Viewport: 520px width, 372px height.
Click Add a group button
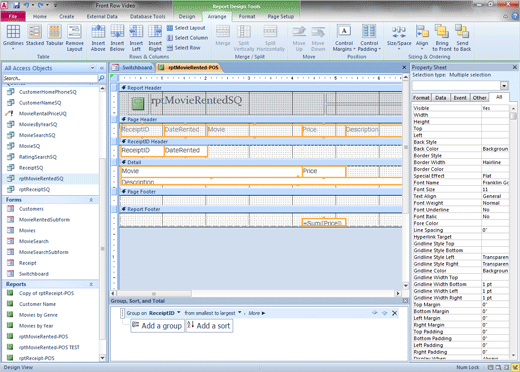pyautogui.click(x=157, y=326)
